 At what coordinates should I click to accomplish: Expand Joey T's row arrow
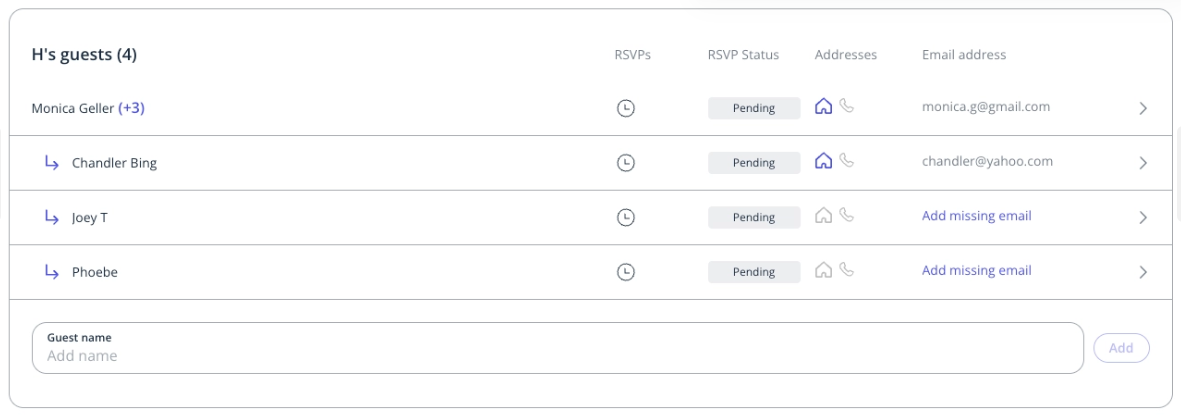pos(1143,217)
